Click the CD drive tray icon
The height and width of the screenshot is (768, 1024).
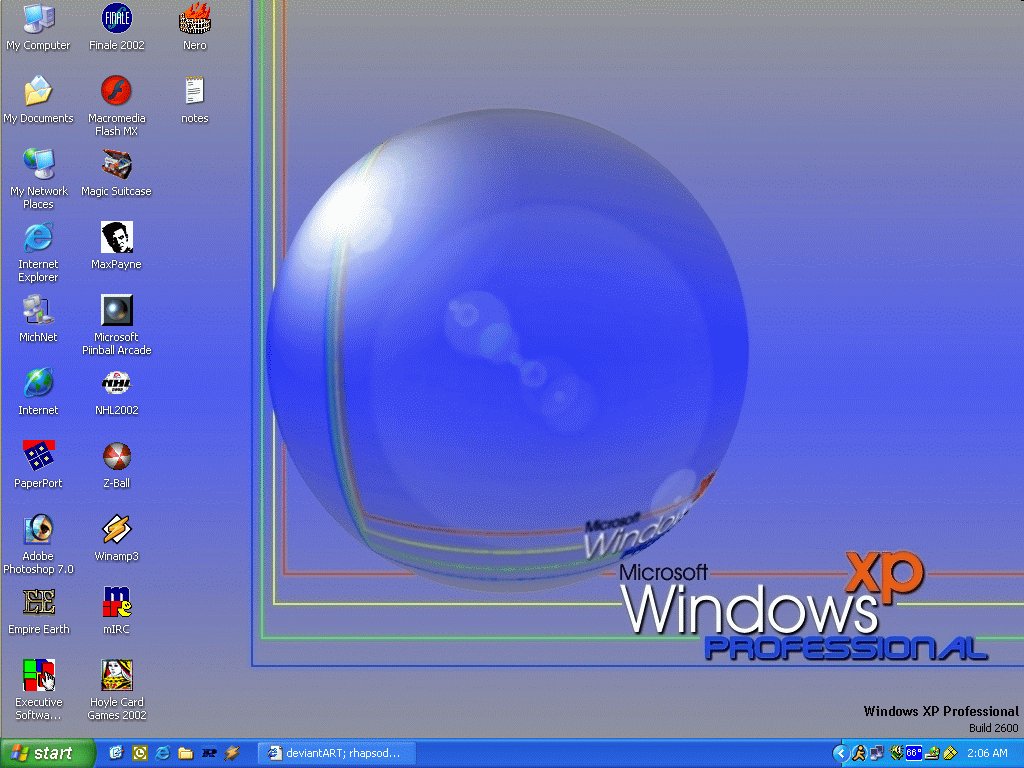click(x=932, y=753)
